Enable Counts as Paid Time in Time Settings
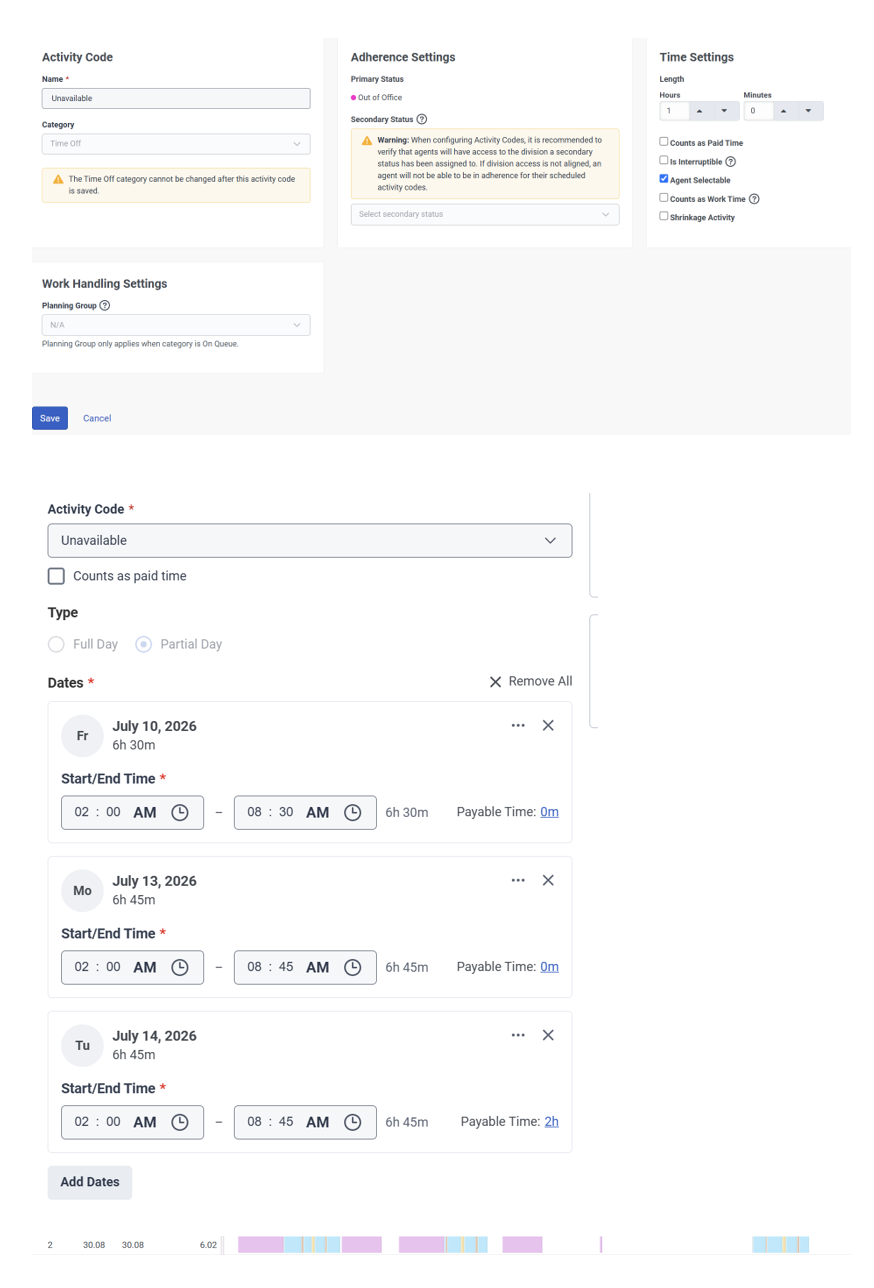 click(664, 142)
